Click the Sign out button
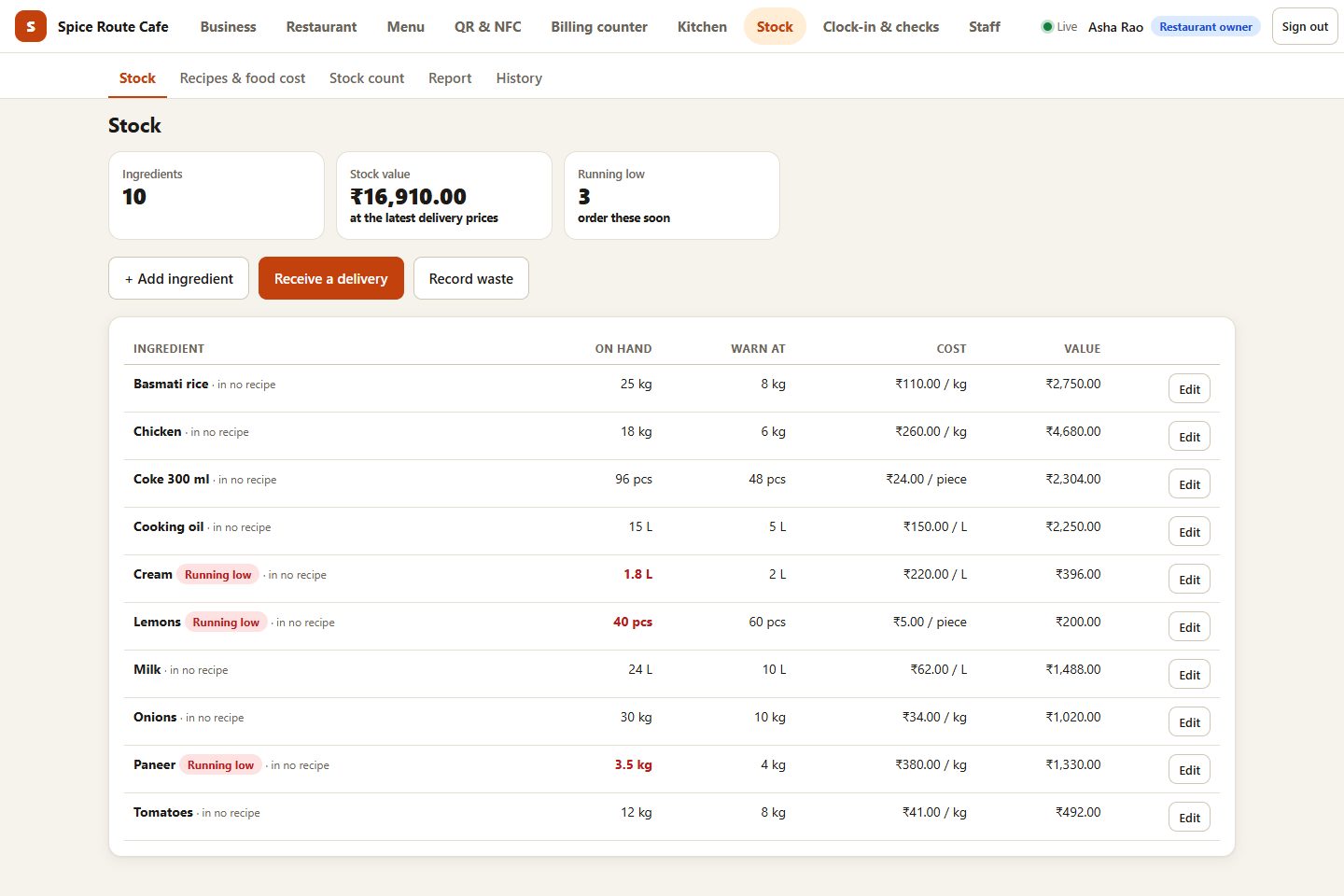Viewport: 1344px width, 896px height. (x=1305, y=27)
